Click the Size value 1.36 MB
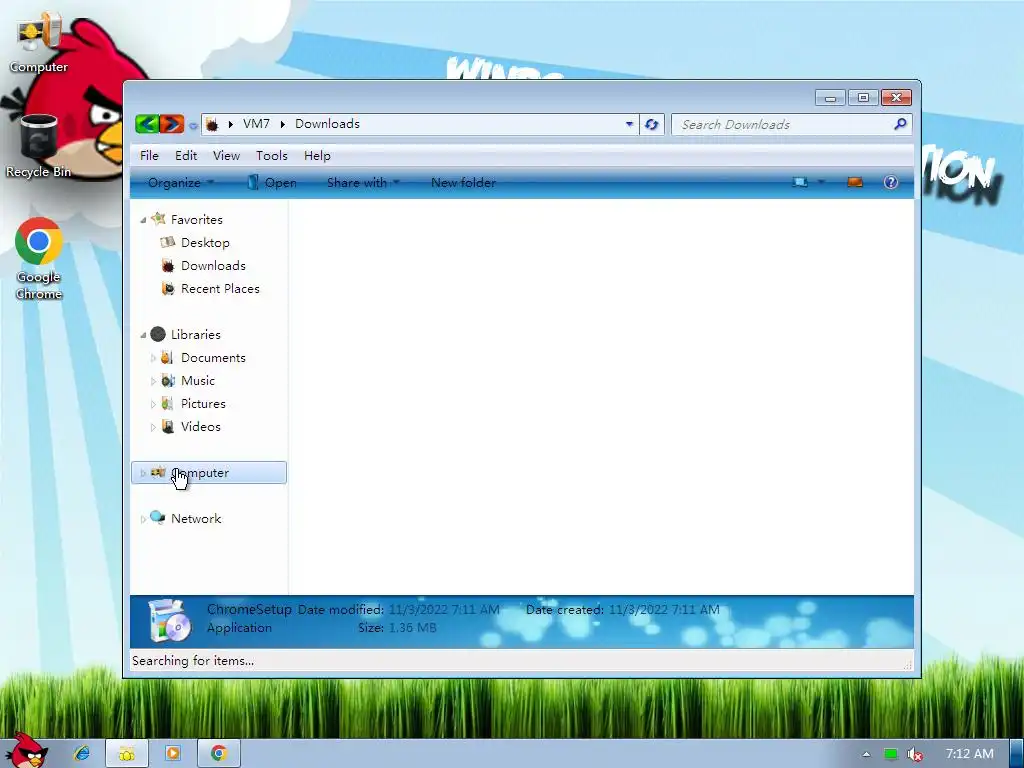 tap(412, 628)
